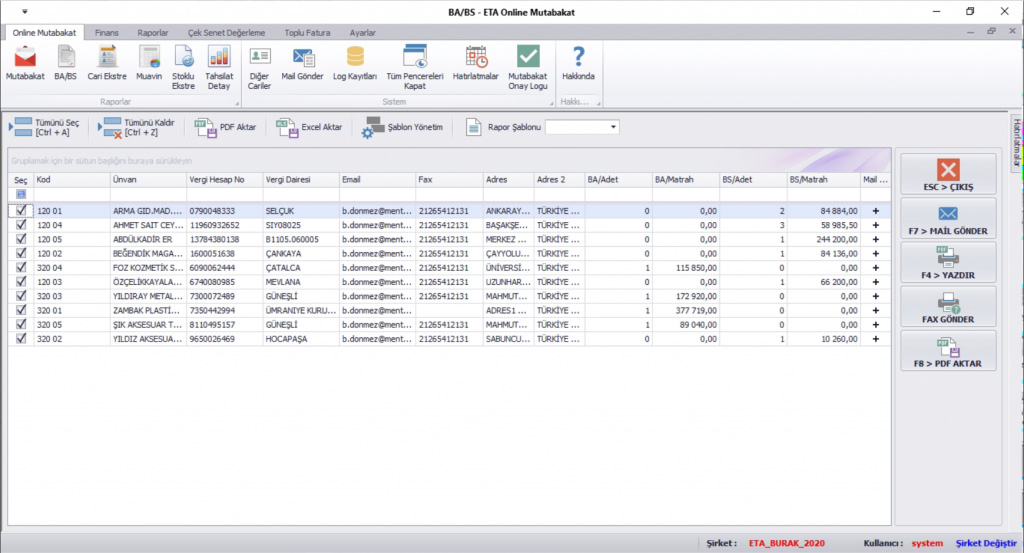1024x553 pixels.
Task: Open the Mutabakat ribbon icon
Action: 25,63
